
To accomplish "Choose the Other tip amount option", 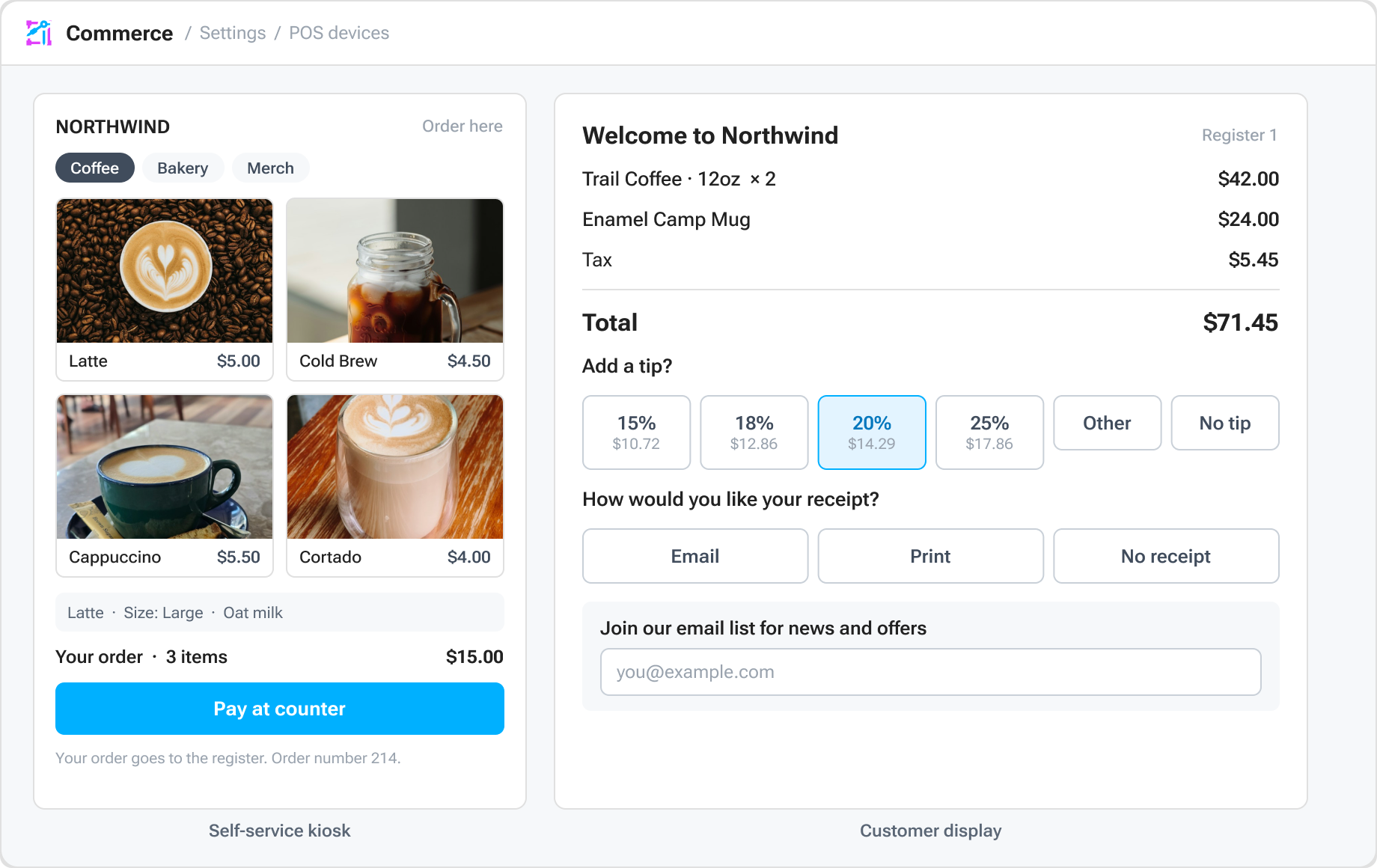I will tap(1108, 423).
